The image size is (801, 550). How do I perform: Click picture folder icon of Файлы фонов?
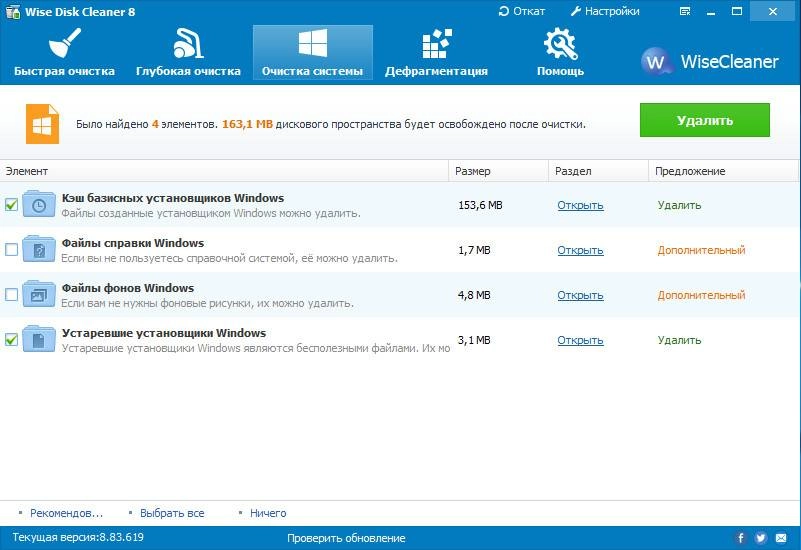coord(39,294)
